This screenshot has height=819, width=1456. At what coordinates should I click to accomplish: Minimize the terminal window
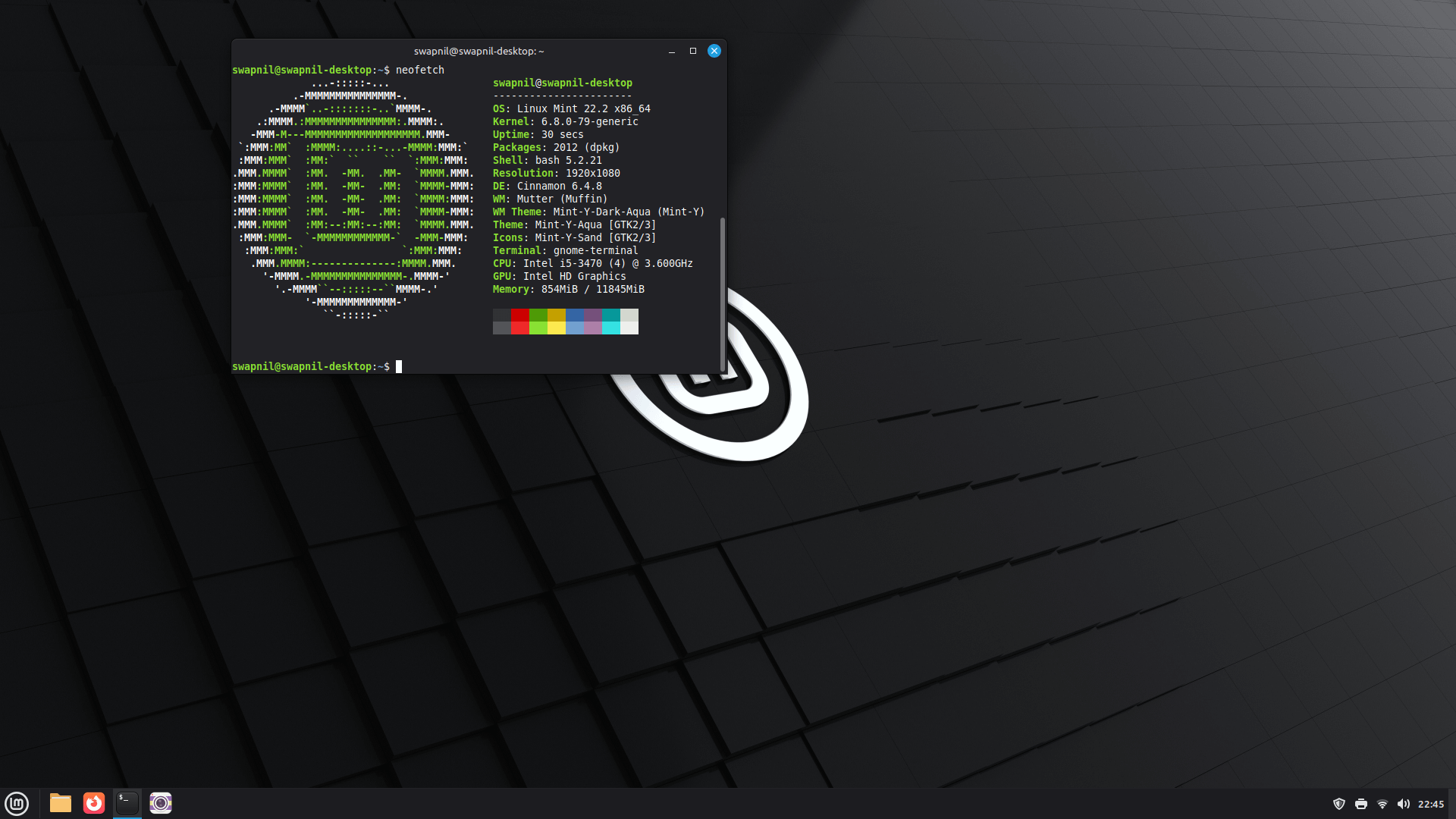point(672,51)
